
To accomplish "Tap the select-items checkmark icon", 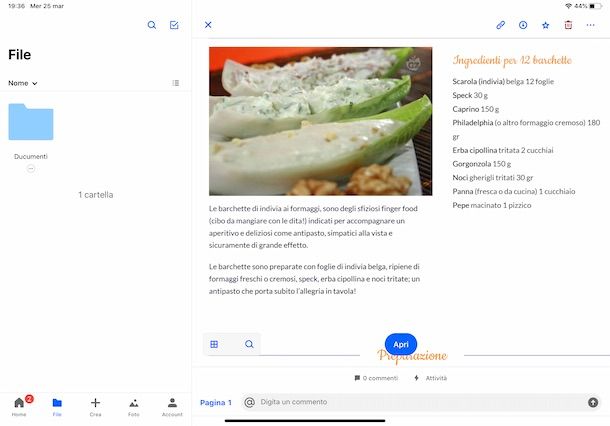I will [174, 25].
